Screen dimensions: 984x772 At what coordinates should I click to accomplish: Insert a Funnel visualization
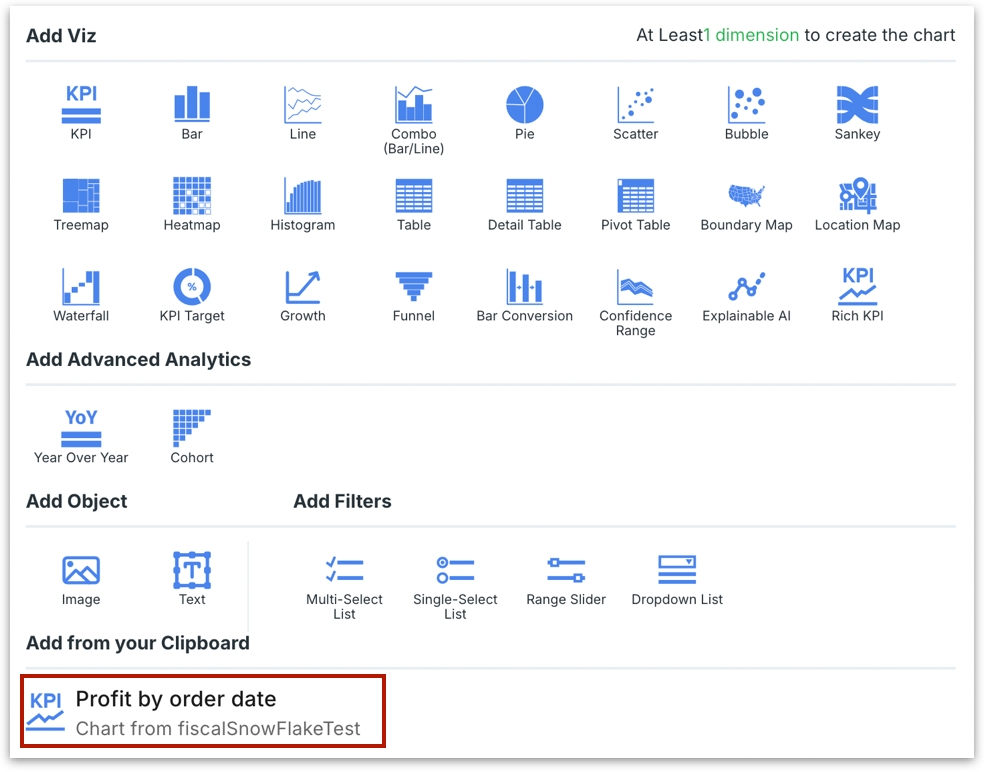click(413, 287)
